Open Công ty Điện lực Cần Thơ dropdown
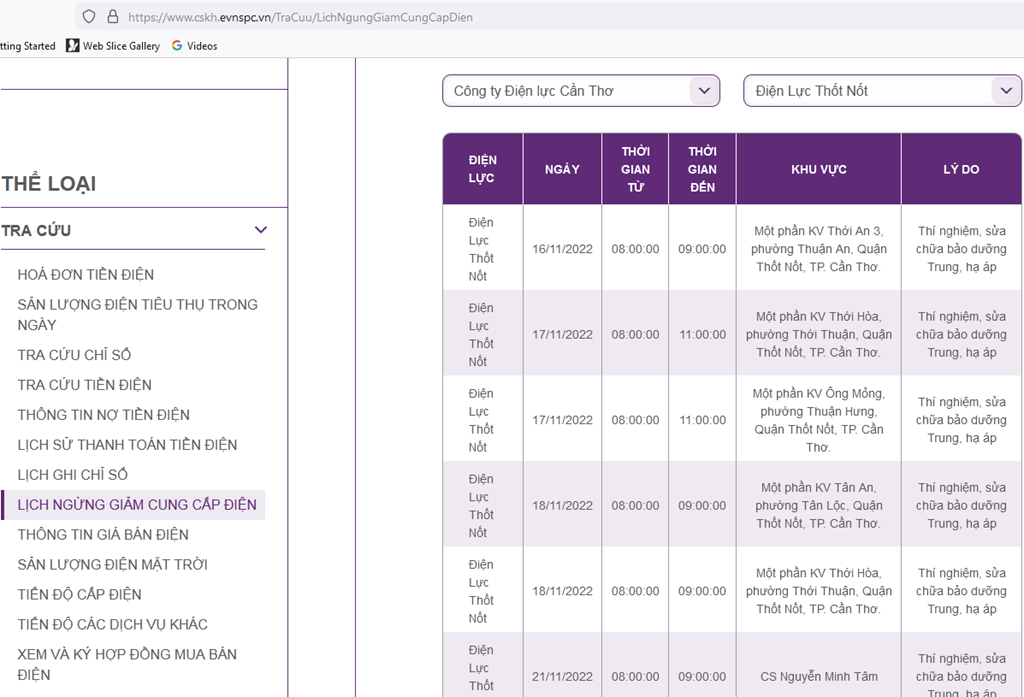The image size is (1024, 697). coord(581,91)
